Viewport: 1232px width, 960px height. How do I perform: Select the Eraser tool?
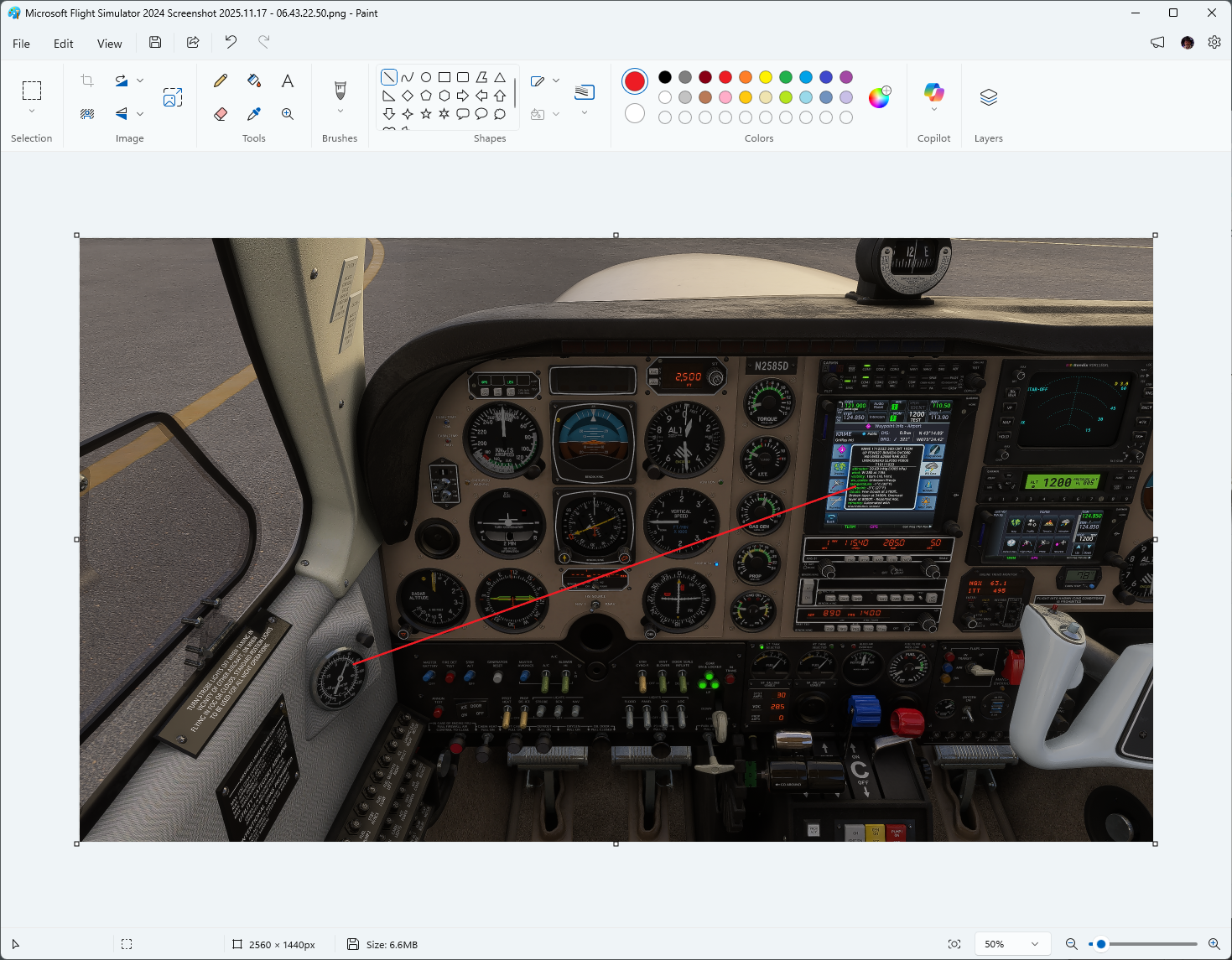click(x=220, y=113)
